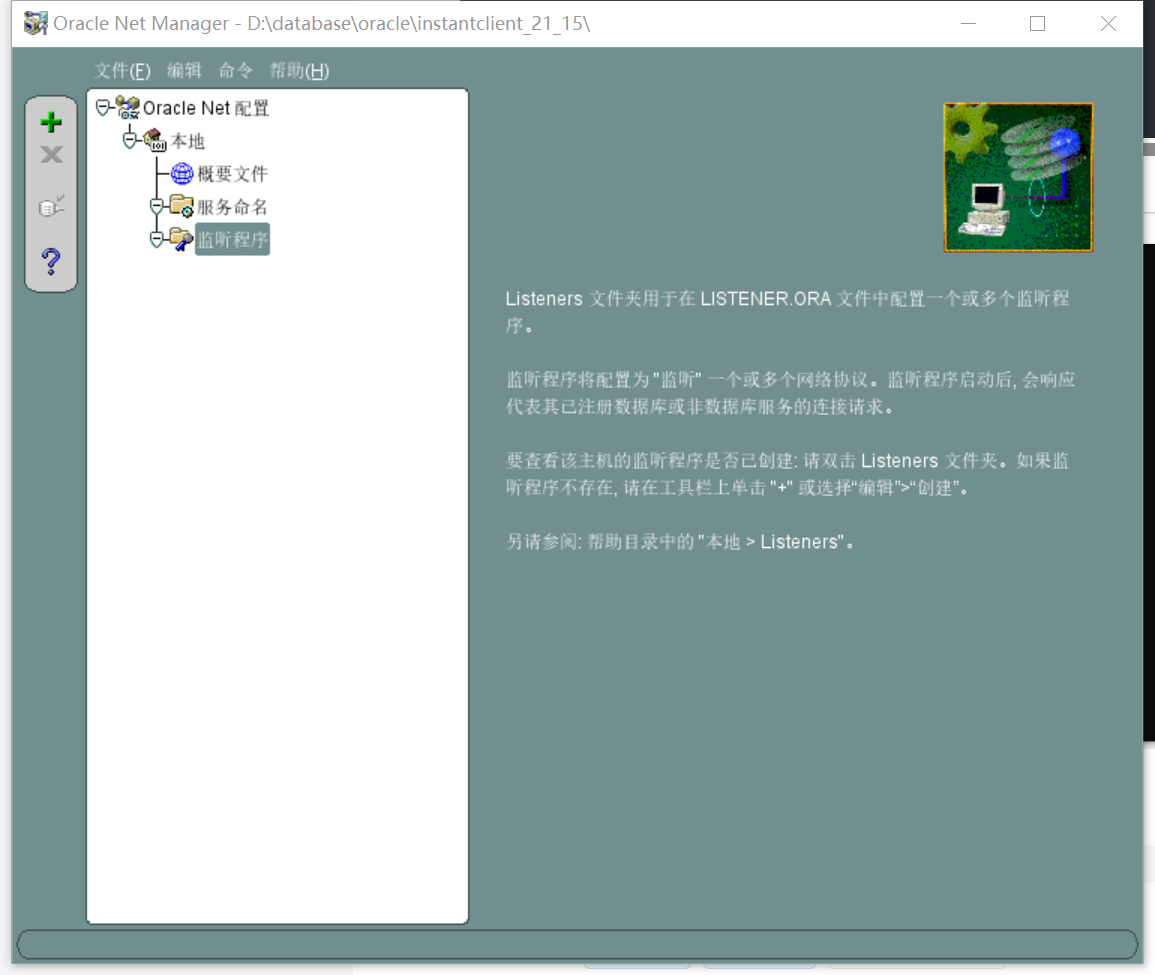Select the 本地 tree item

pos(188,141)
